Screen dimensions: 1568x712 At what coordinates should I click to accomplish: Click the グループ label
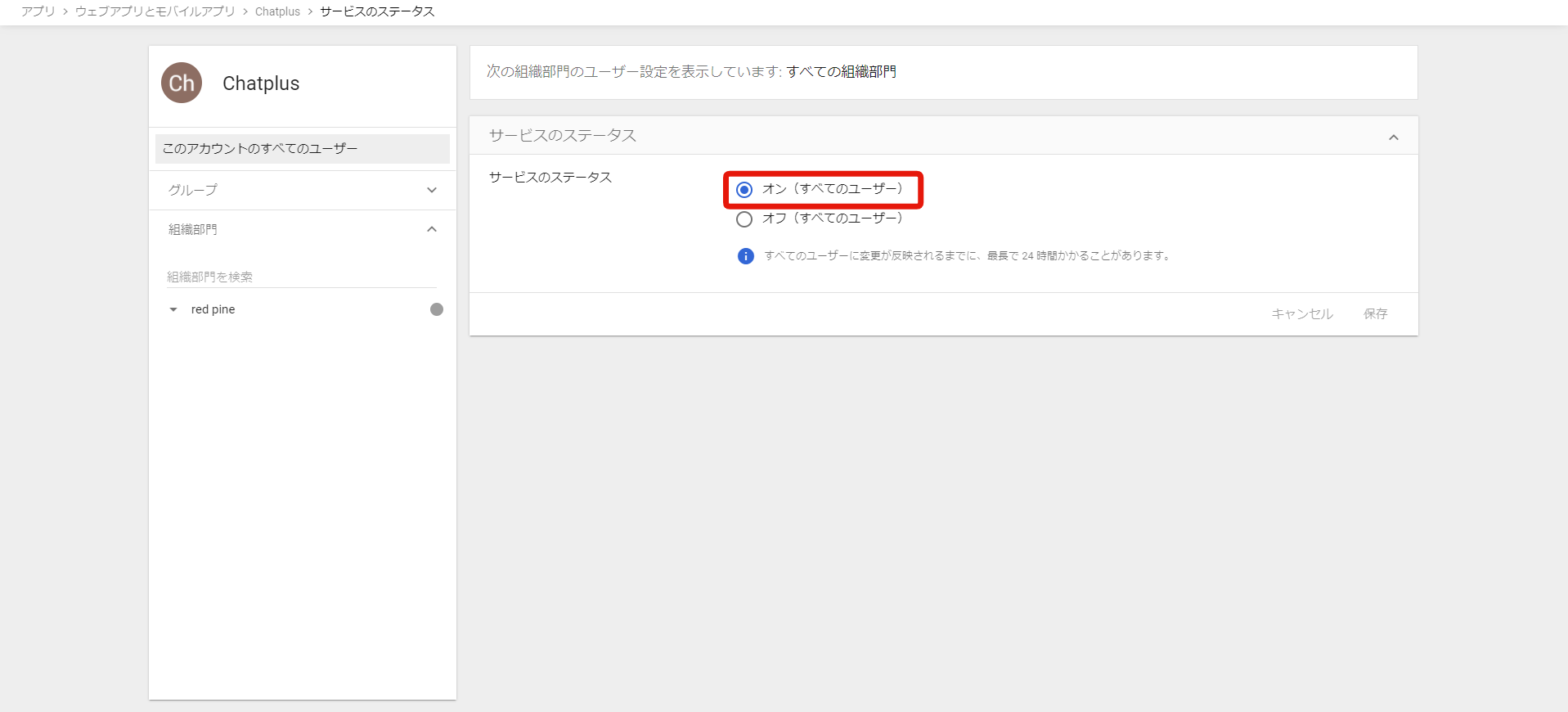[x=193, y=190]
